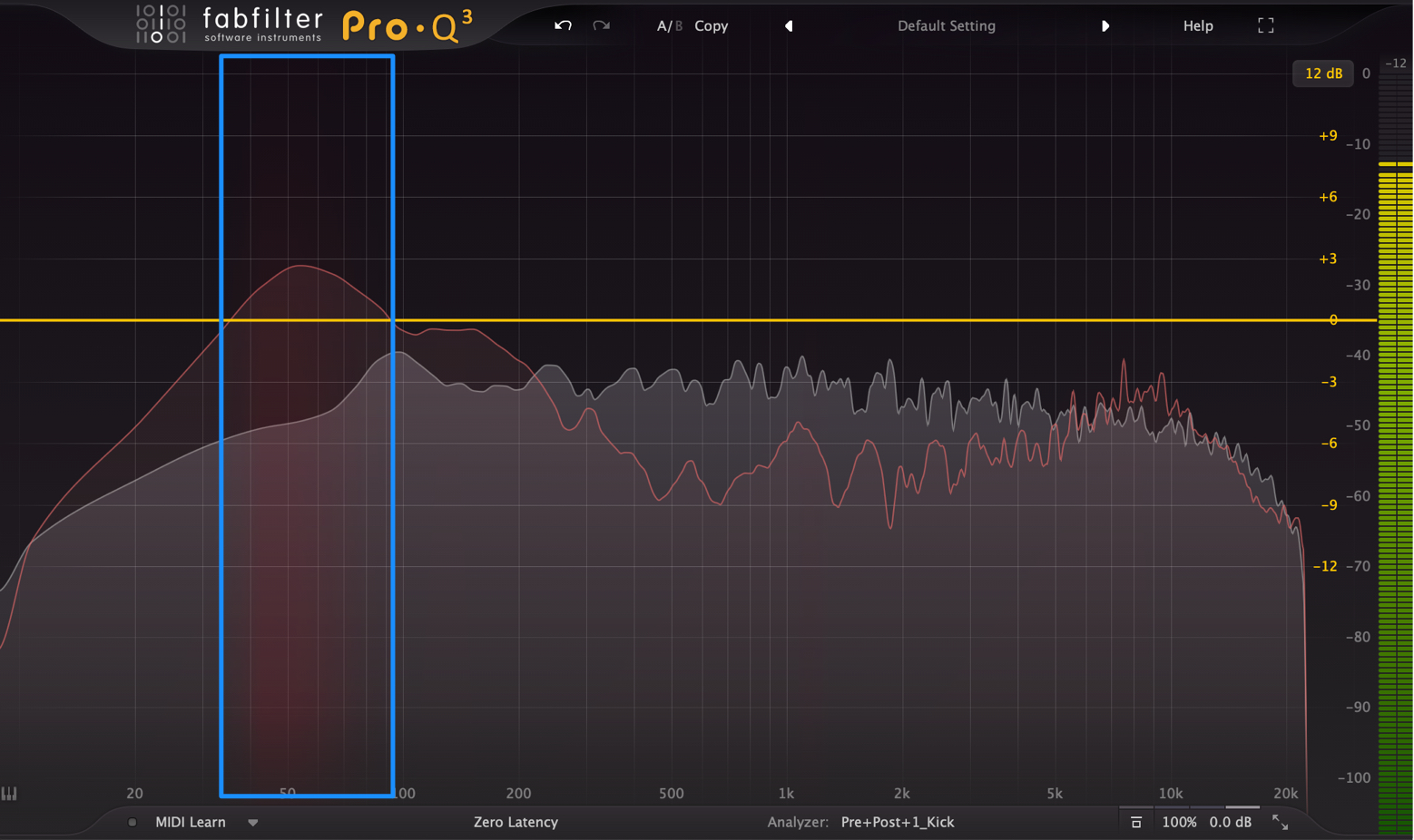Click the MIDI Learn button
1414x840 pixels.
point(191,823)
